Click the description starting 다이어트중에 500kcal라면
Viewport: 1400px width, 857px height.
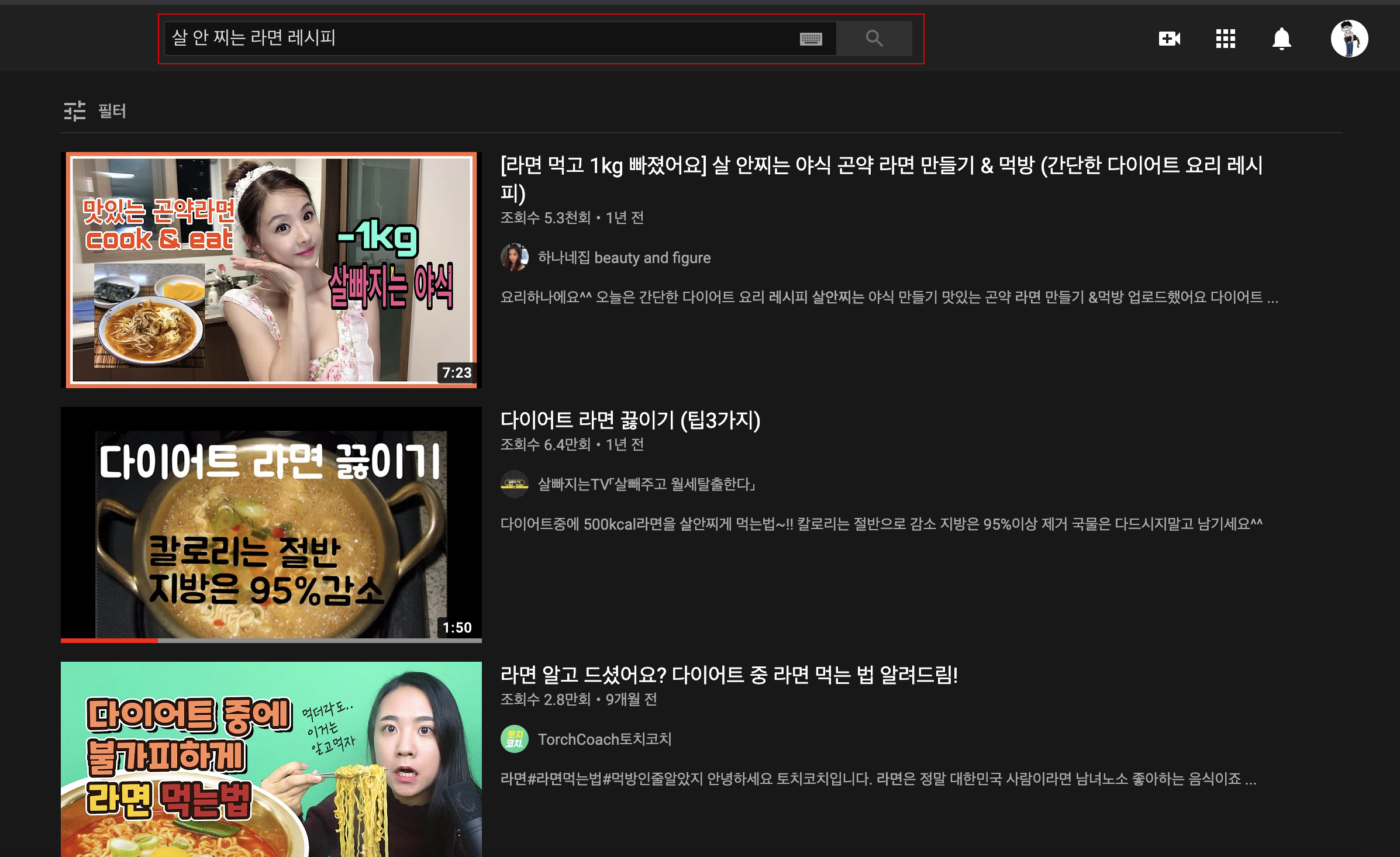point(881,524)
